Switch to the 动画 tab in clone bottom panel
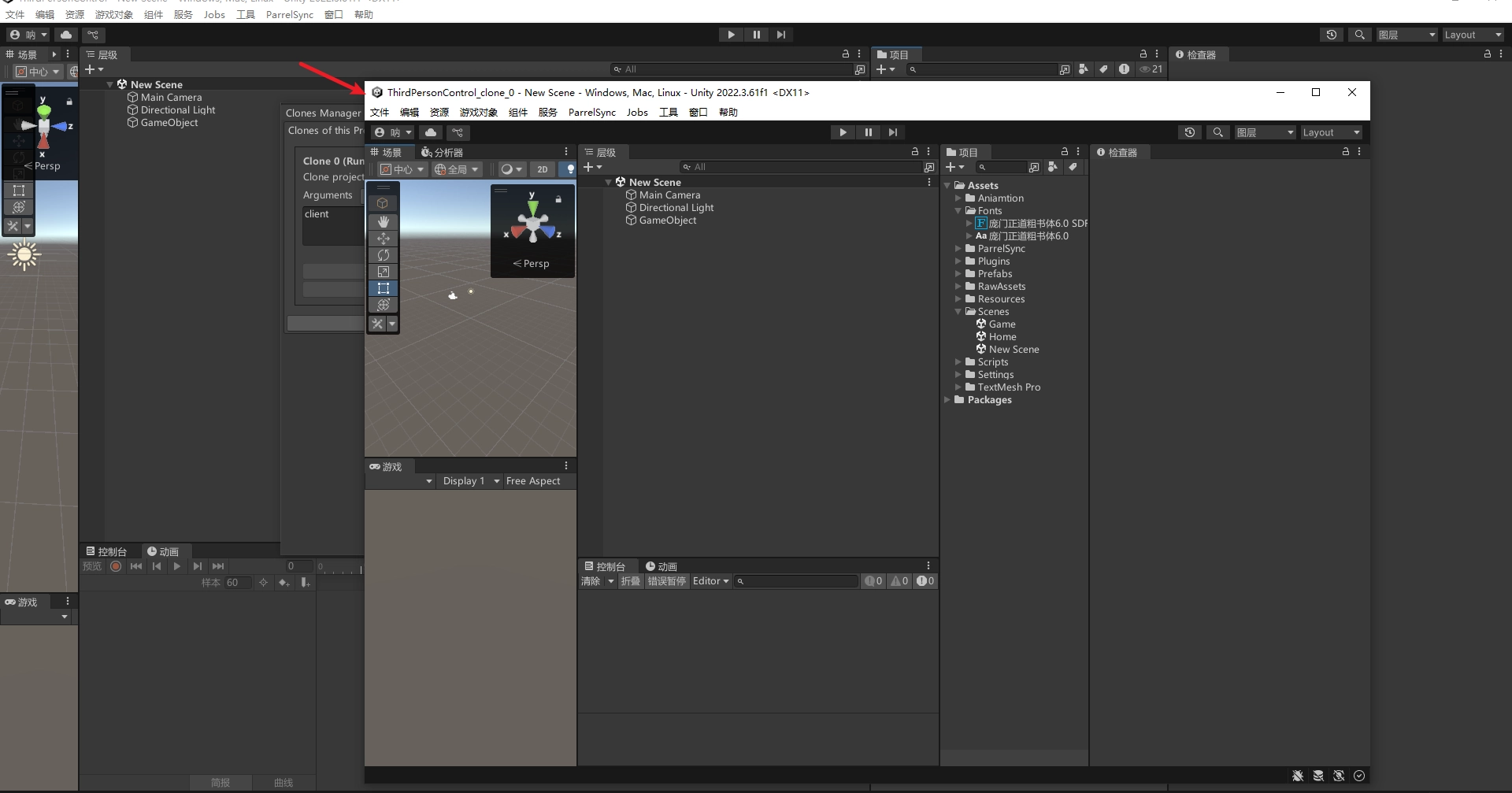This screenshot has height=793, width=1512. [x=661, y=566]
